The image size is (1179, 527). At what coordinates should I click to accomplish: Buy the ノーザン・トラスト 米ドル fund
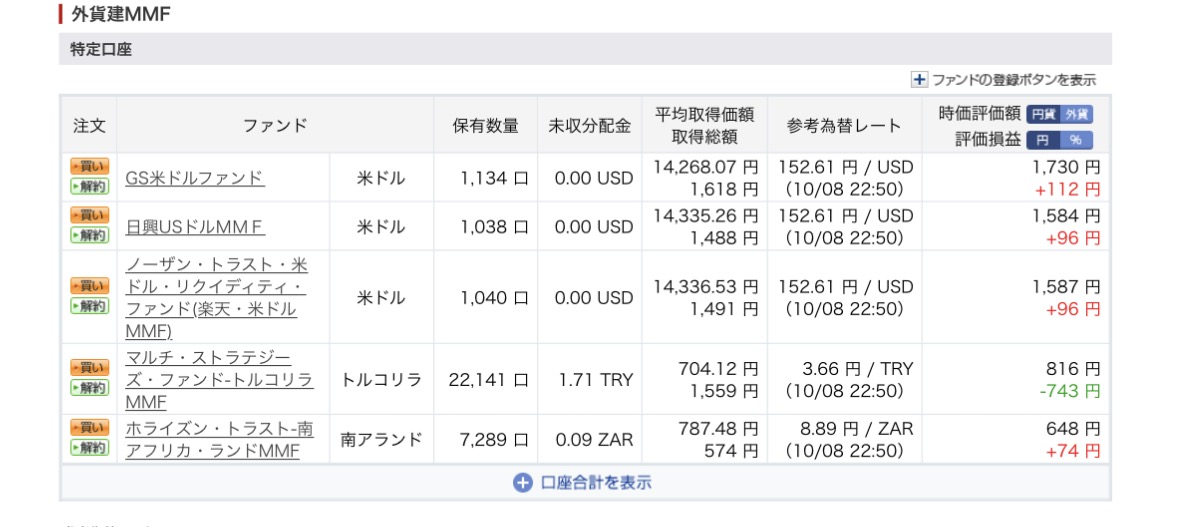[89, 286]
